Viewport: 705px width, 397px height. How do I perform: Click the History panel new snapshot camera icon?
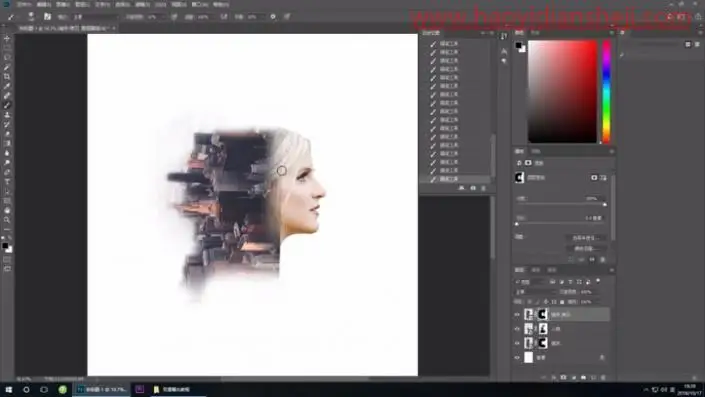(x=473, y=188)
